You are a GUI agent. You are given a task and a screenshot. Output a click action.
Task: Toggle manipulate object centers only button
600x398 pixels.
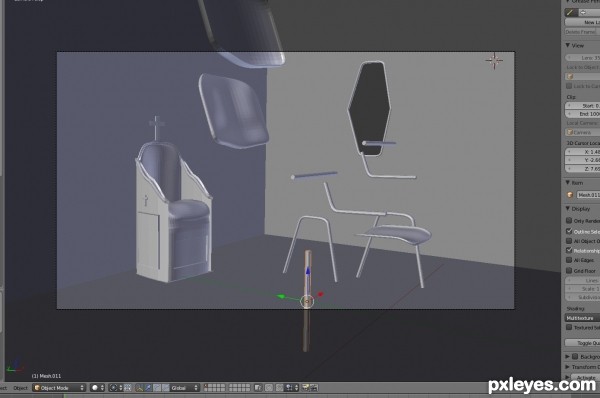click(x=128, y=388)
